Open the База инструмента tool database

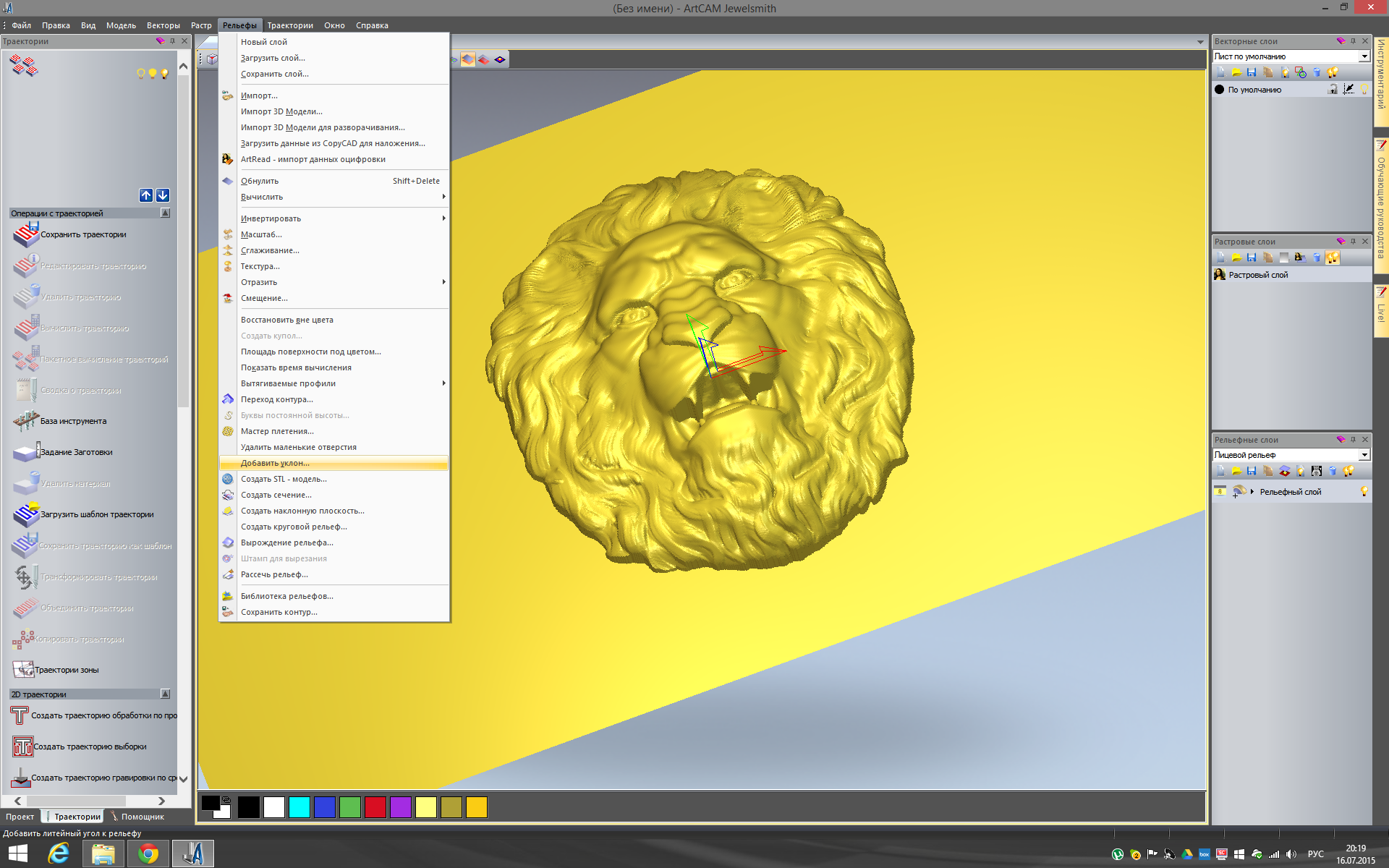(x=26, y=421)
